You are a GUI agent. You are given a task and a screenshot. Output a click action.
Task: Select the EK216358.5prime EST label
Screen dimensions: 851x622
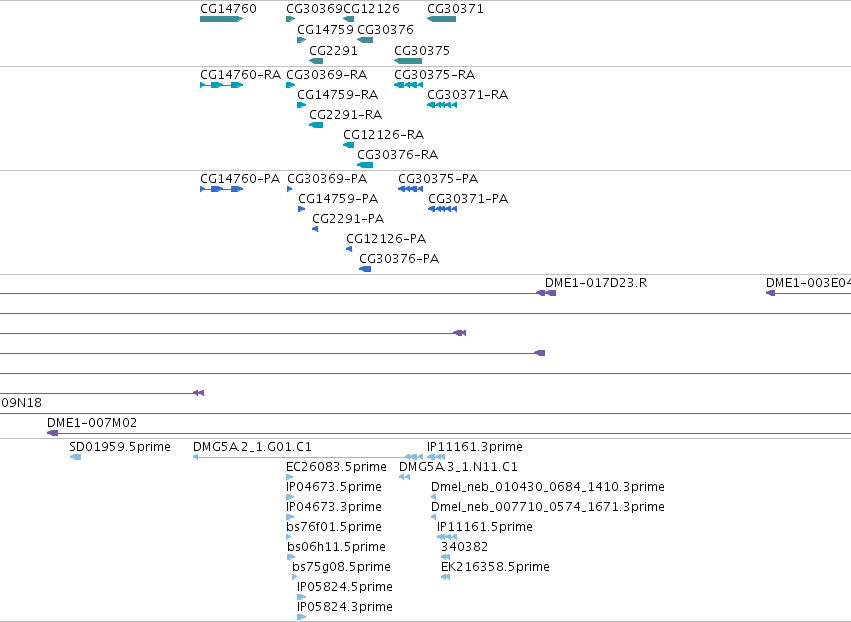[x=496, y=567]
